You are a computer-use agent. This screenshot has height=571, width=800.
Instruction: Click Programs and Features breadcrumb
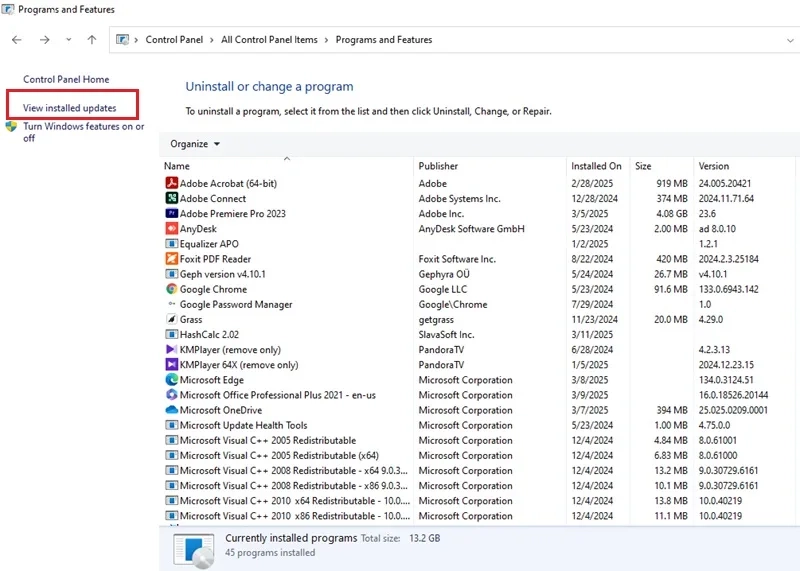(x=384, y=40)
